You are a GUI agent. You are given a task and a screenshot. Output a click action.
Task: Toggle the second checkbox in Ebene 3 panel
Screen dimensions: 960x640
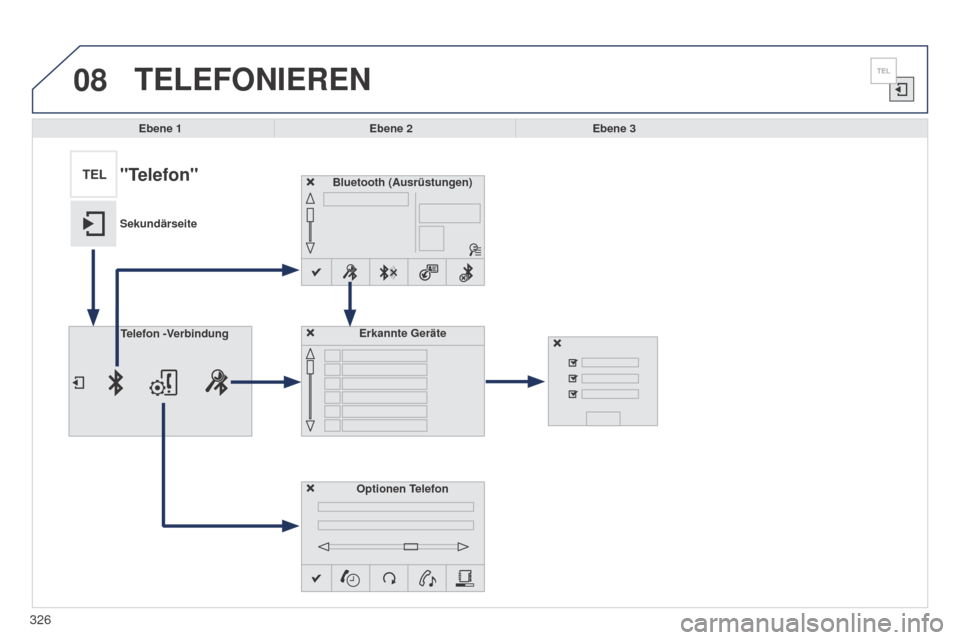(572, 378)
